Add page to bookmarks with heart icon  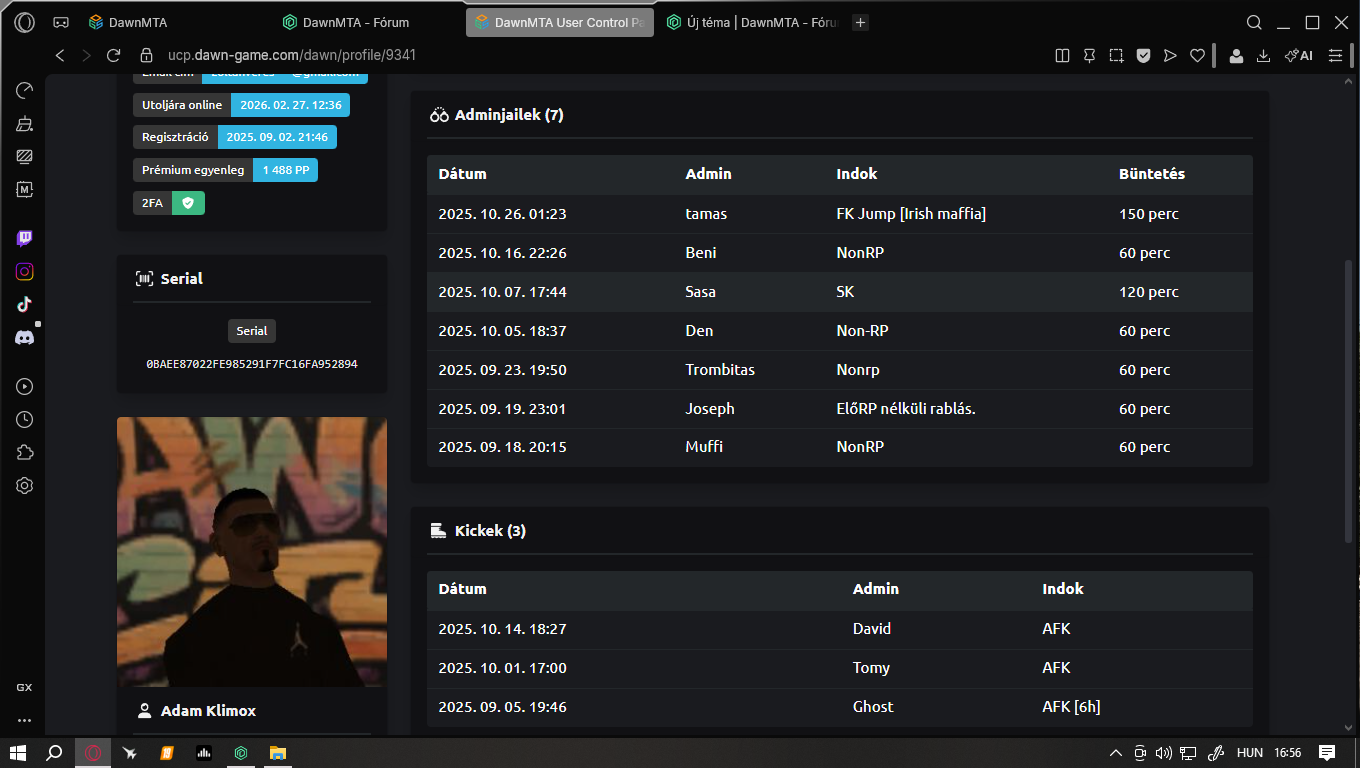point(1197,56)
